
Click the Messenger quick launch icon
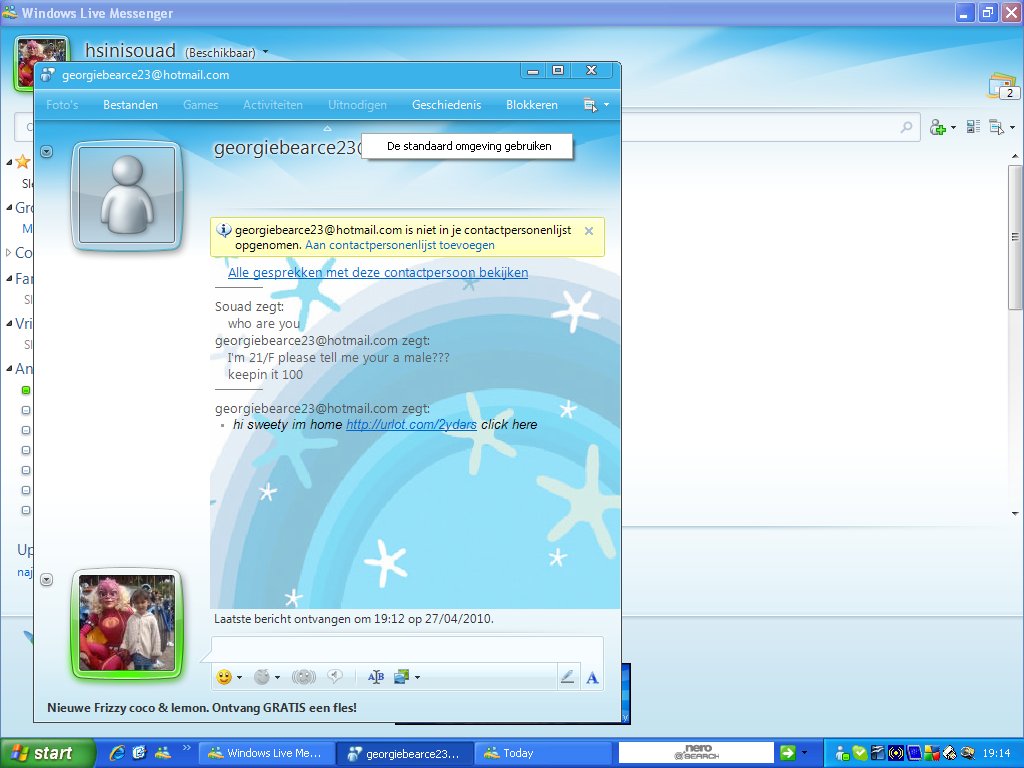click(x=162, y=753)
